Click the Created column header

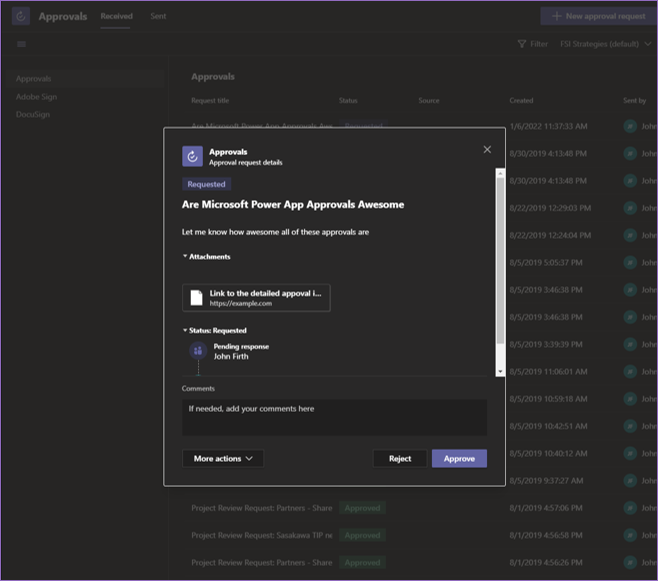click(521, 101)
